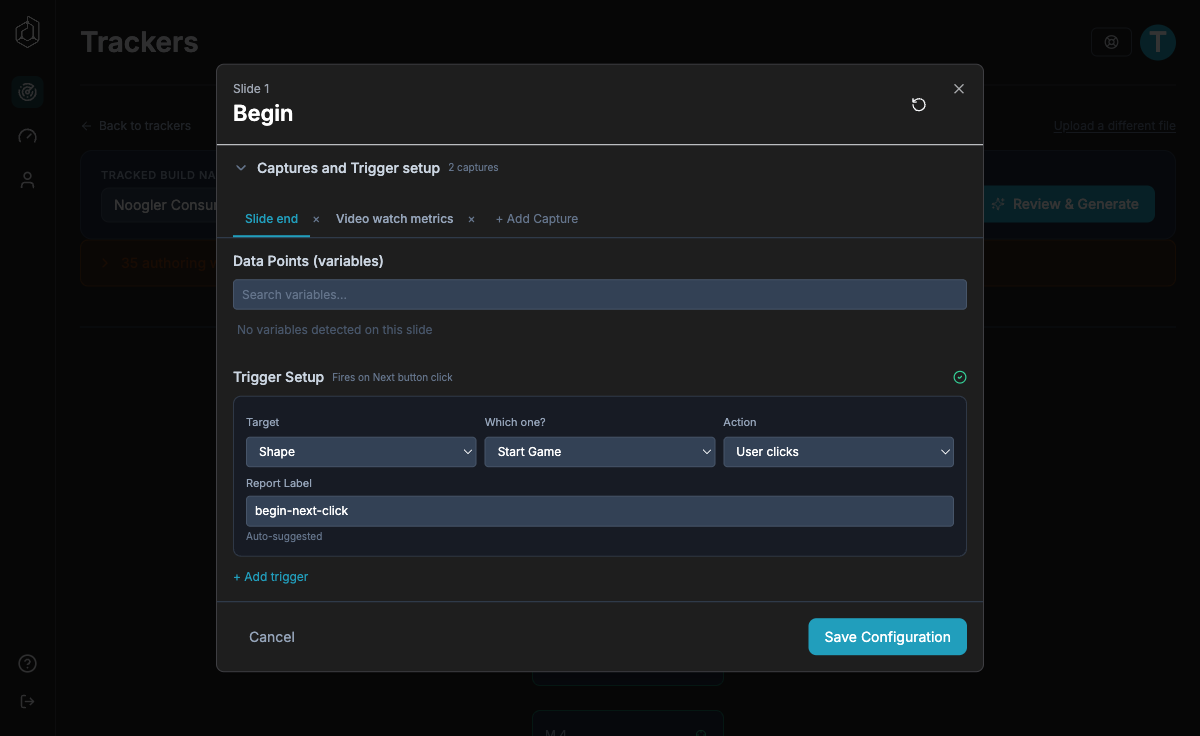Open the Action dropdown showing User clicks
The width and height of the screenshot is (1200, 736).
coord(838,452)
